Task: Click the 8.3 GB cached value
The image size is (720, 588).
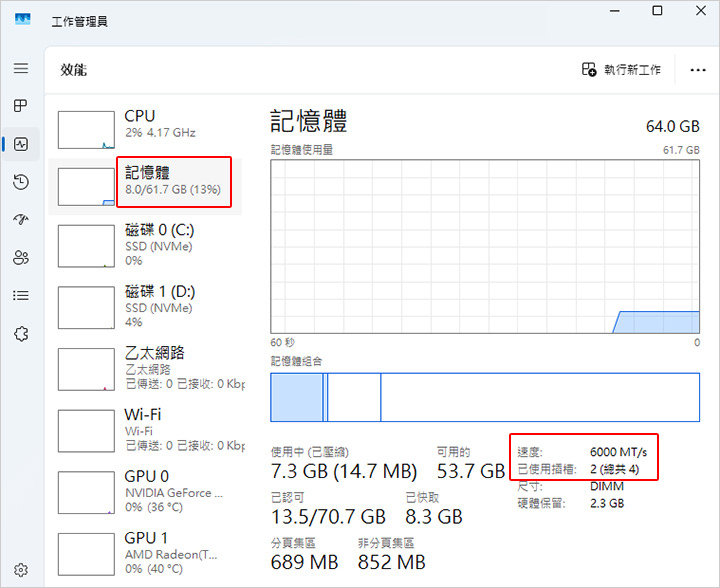Action: coord(433,517)
